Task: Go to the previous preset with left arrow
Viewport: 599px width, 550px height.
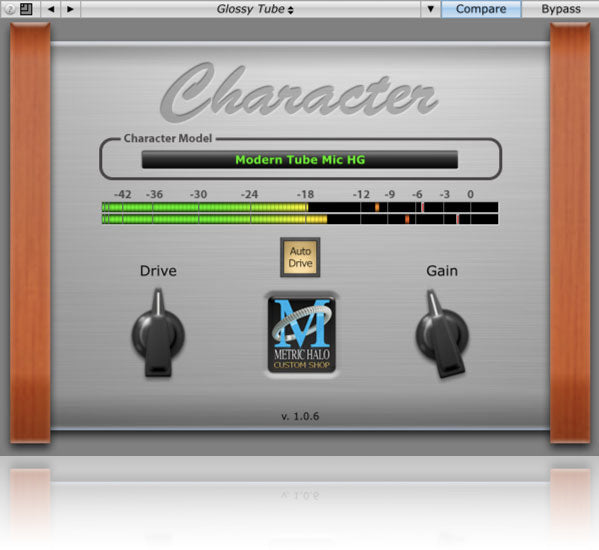Action: click(51, 9)
